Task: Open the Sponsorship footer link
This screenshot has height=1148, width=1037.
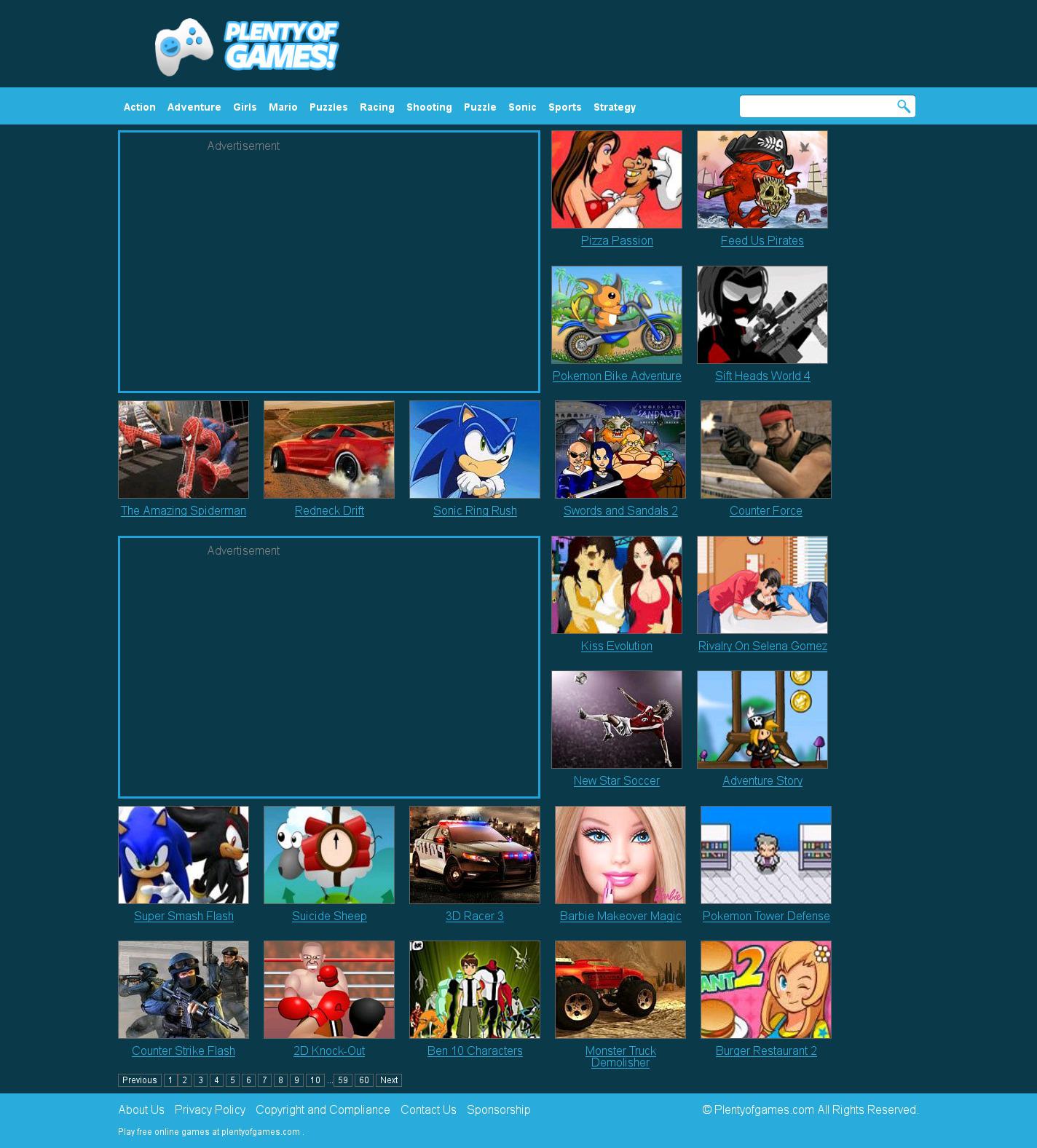Action: (x=499, y=1110)
